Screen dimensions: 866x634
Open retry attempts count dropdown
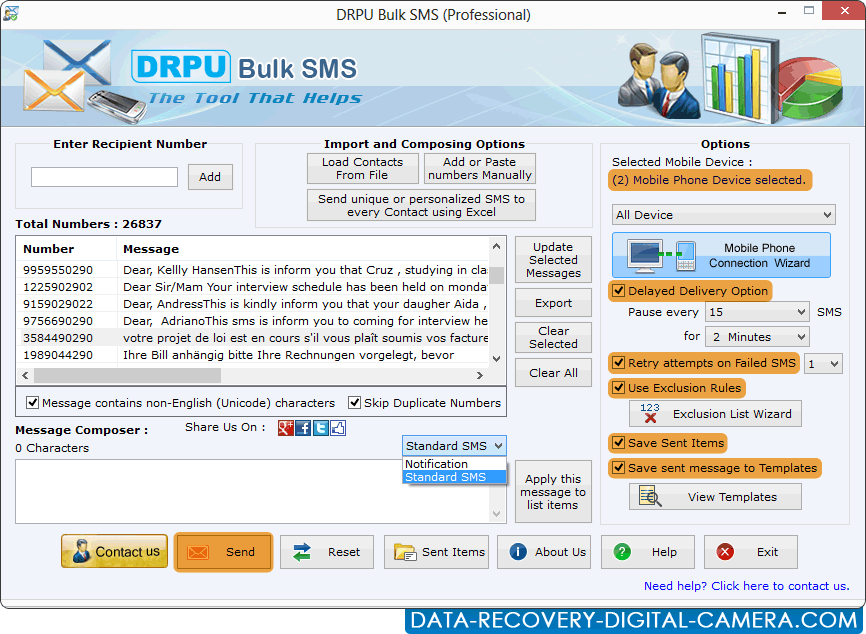click(823, 363)
